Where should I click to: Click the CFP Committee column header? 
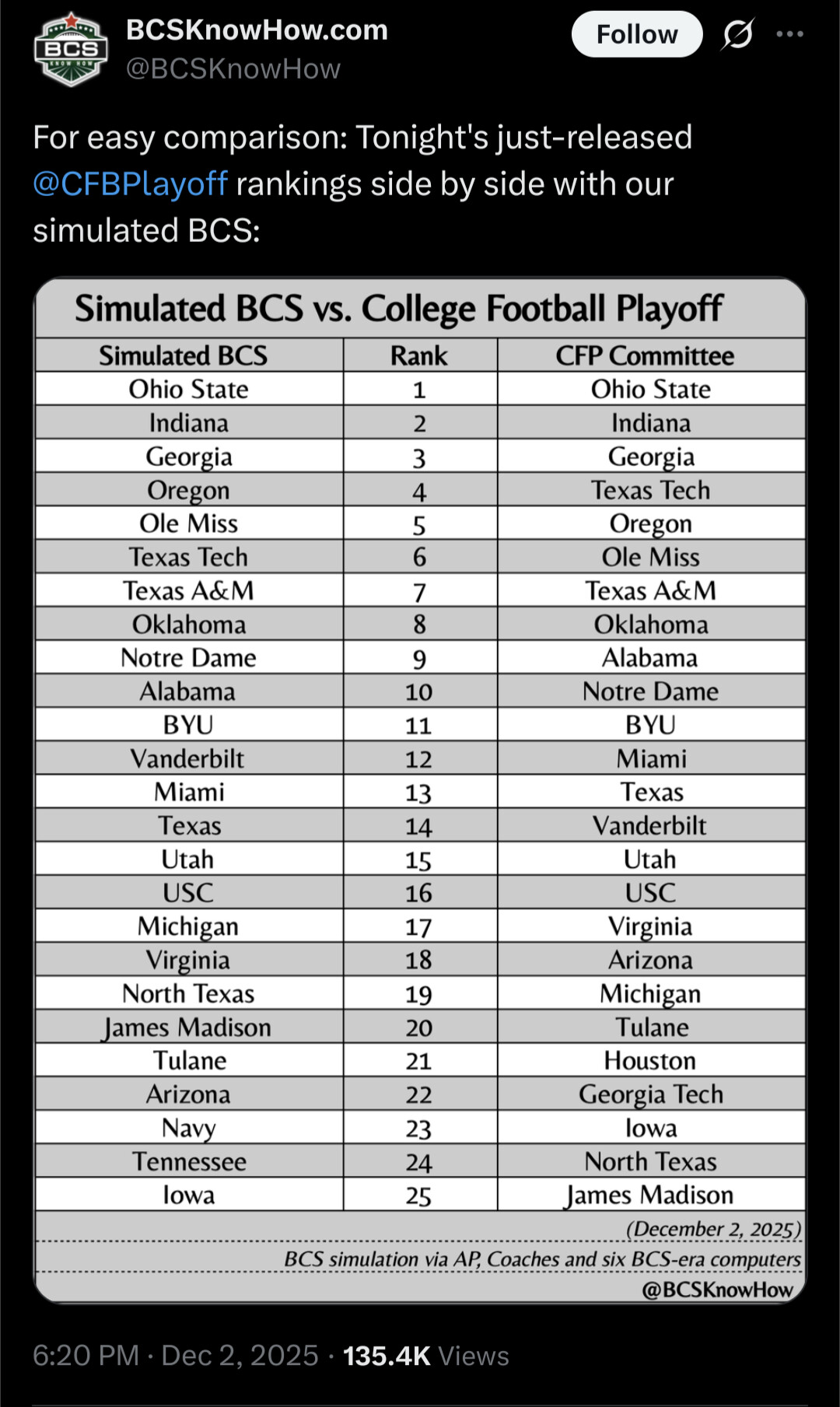(644, 355)
